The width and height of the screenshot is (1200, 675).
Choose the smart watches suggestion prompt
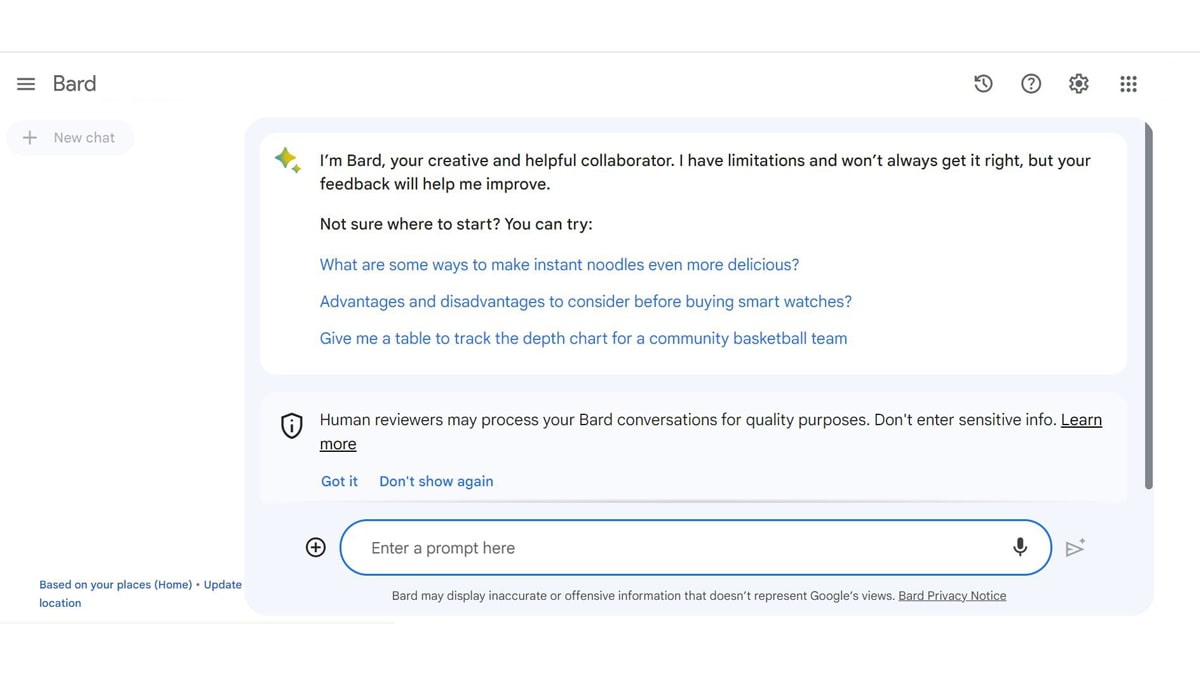(x=585, y=302)
